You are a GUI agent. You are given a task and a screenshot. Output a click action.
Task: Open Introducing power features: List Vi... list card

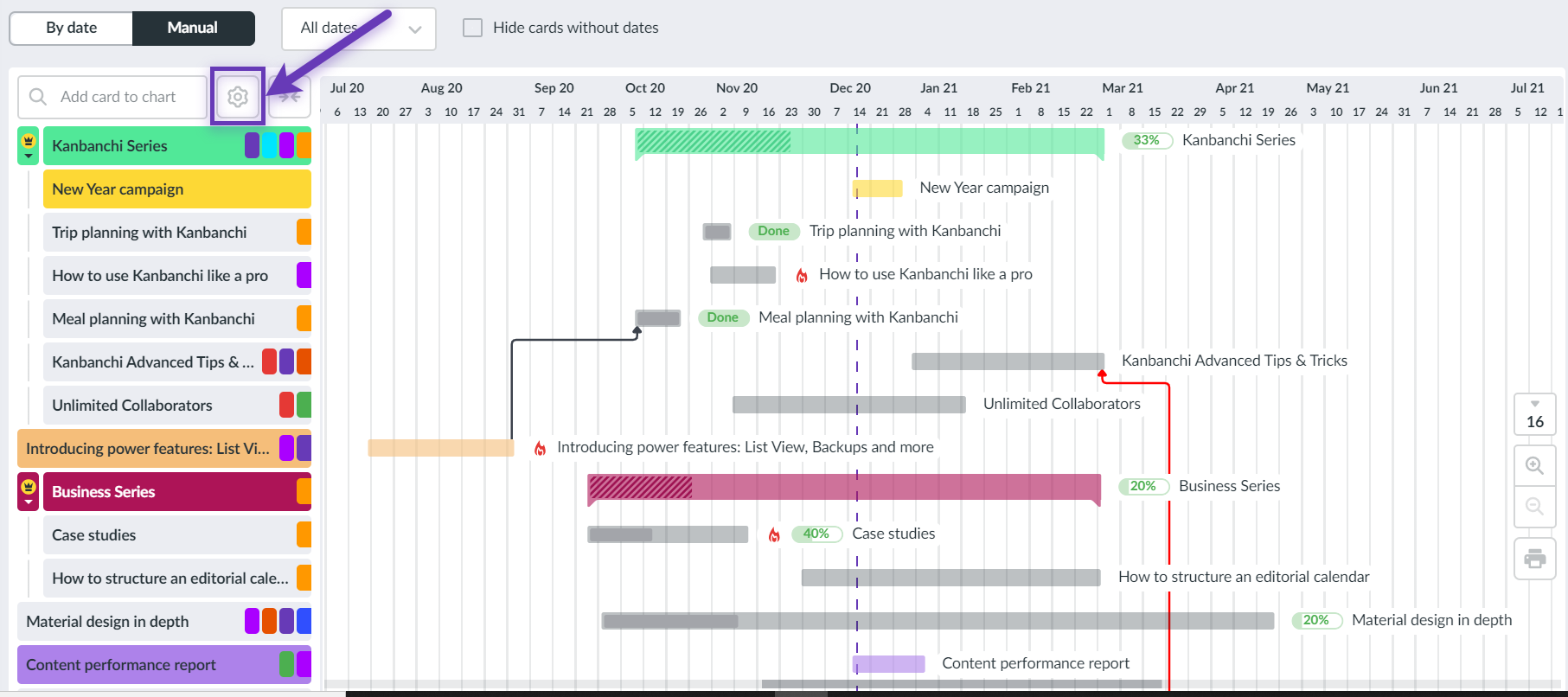[164, 449]
